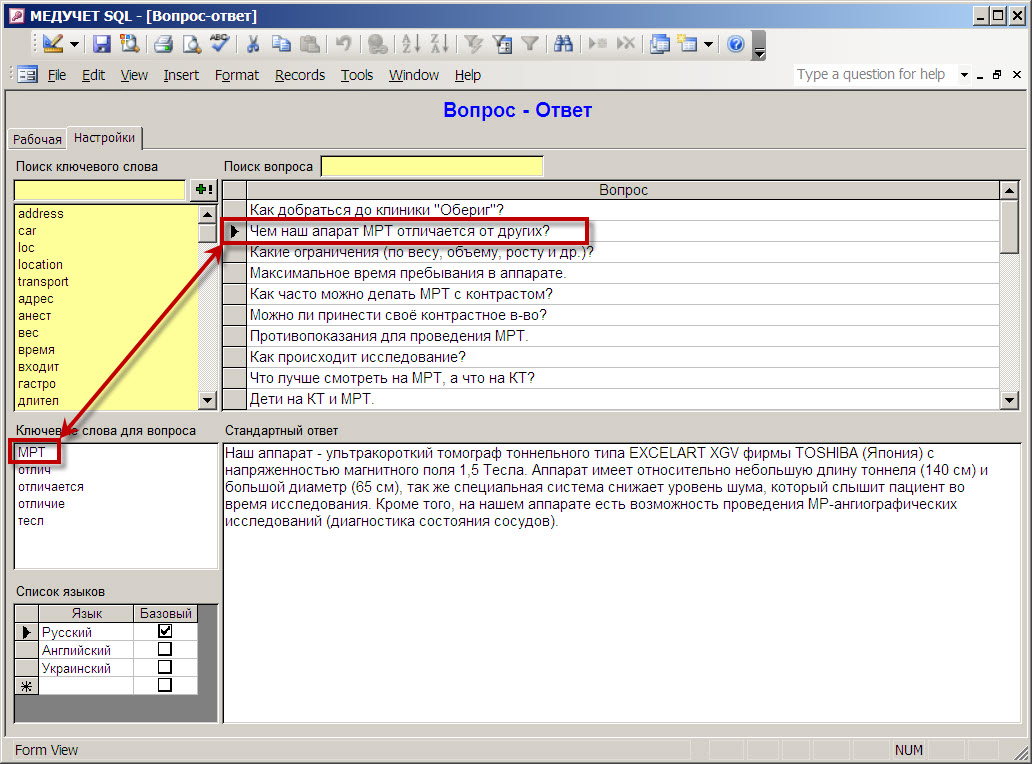Select the keyword 'transport' in the list
Viewport: 1032px width, 764px height.
coord(43,282)
